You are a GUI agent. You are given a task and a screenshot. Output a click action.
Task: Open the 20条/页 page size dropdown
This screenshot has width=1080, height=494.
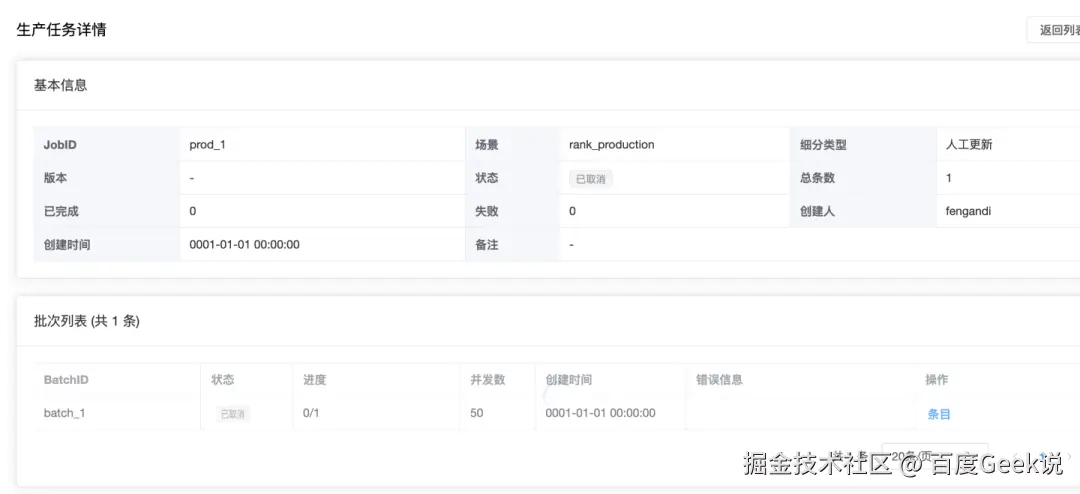click(935, 456)
